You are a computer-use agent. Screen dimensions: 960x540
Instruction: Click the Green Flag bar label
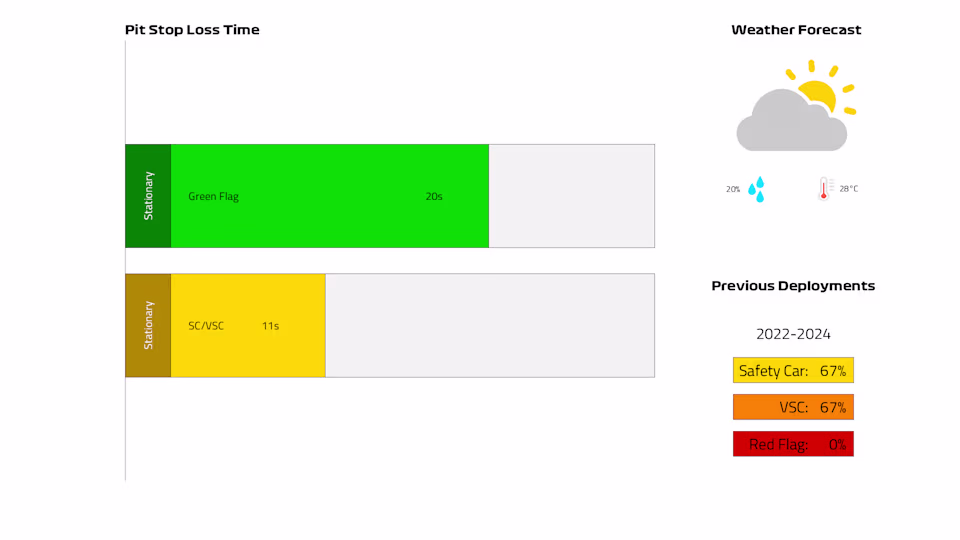click(x=213, y=197)
